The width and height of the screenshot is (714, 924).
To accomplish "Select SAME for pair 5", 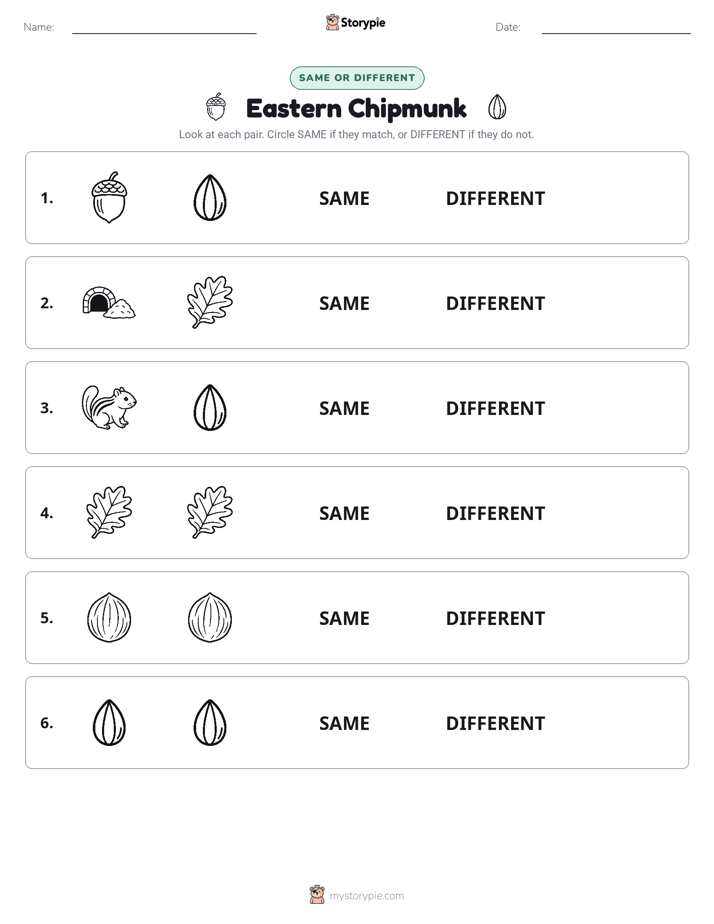I will [x=344, y=618].
